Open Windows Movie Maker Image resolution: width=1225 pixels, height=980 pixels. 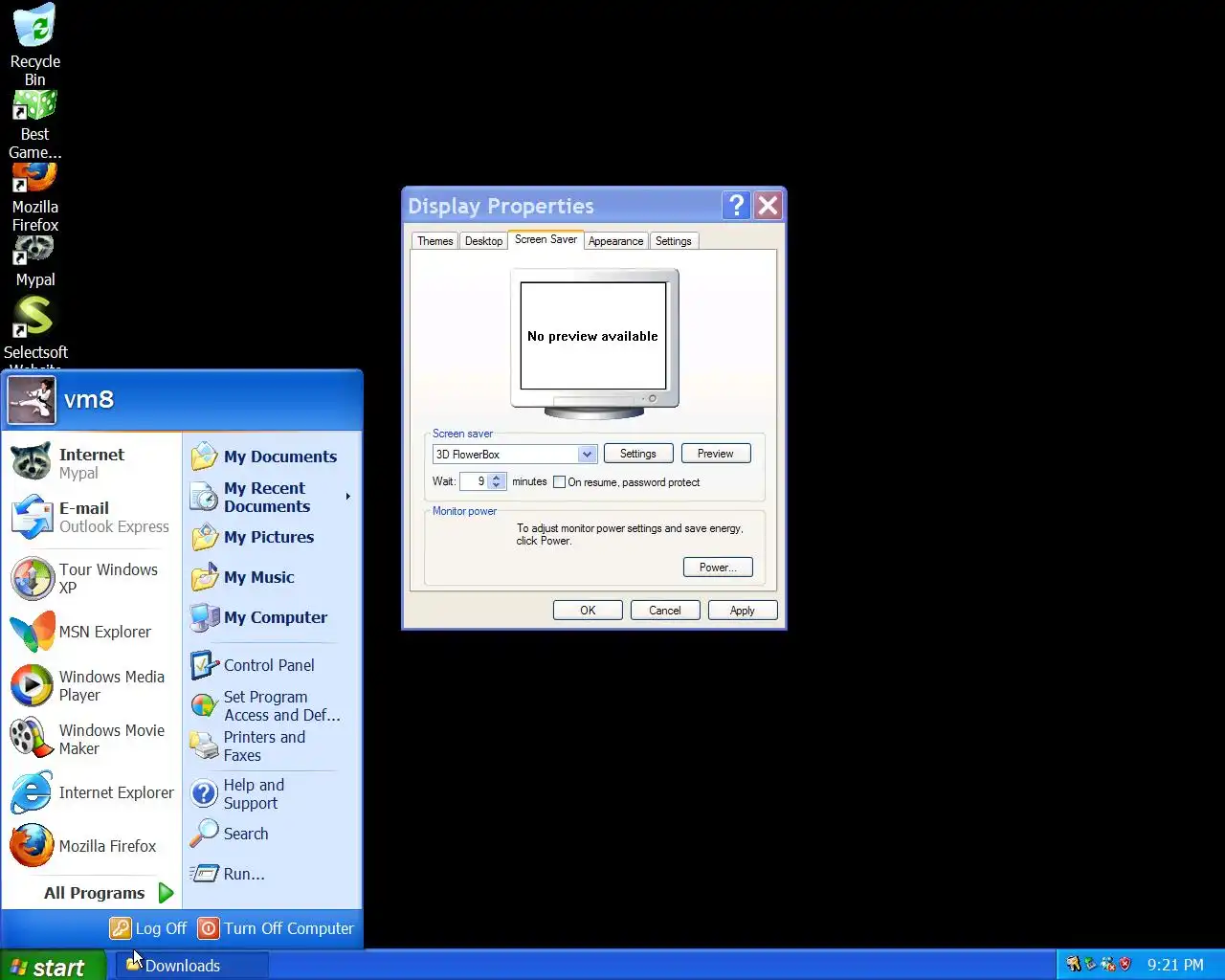click(92, 739)
